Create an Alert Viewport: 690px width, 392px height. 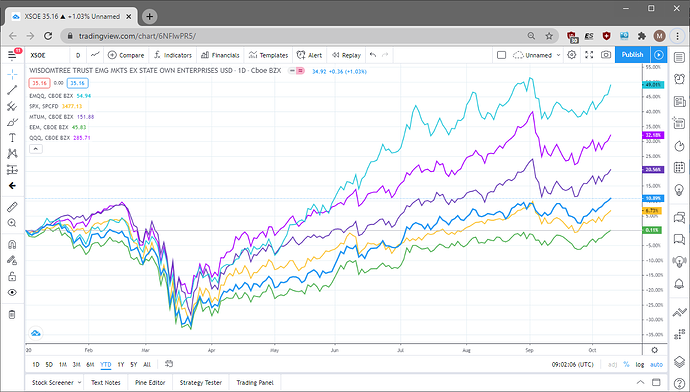click(309, 55)
